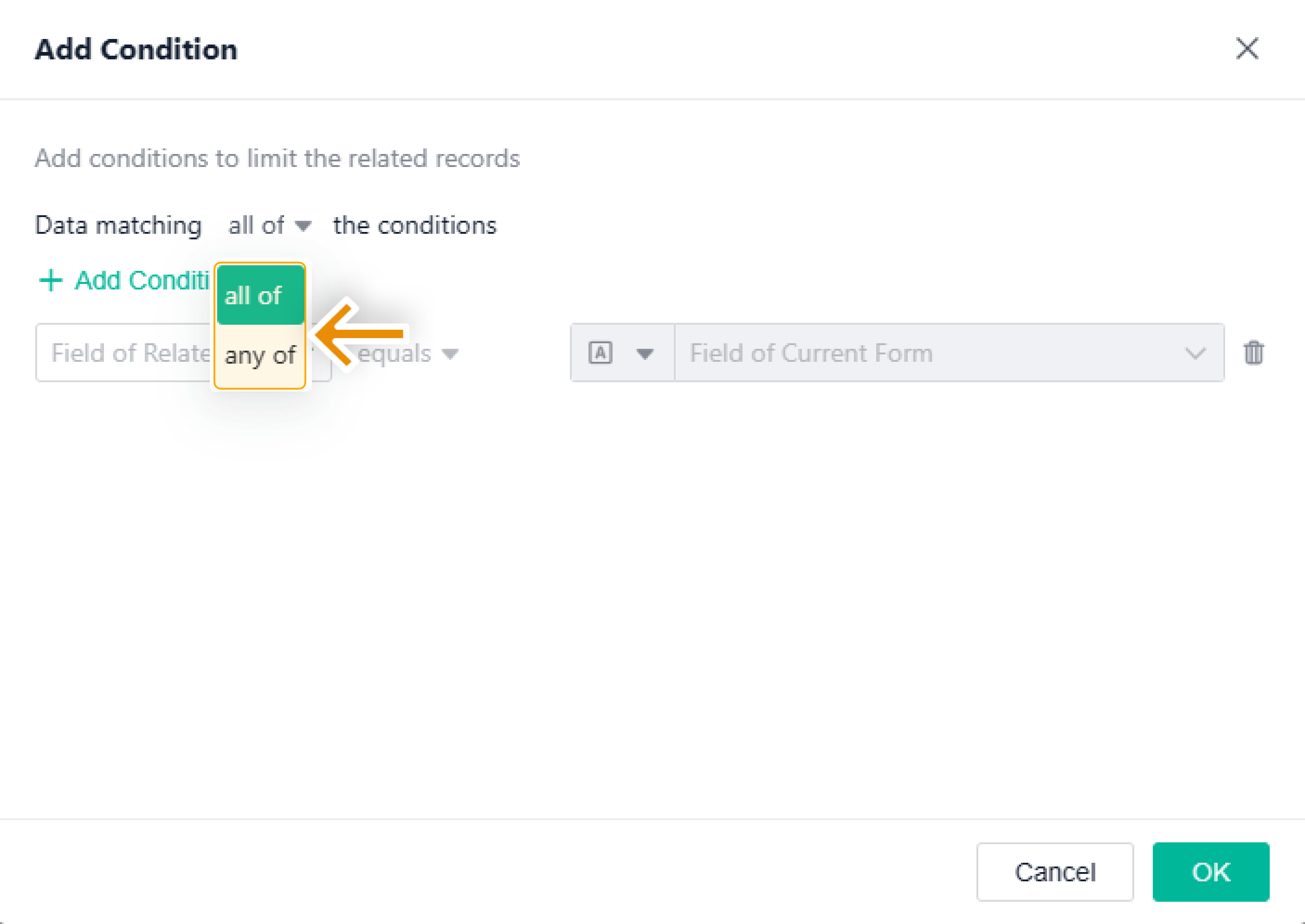Open the "equals" operator selector
This screenshot has width=1305, height=924.
[x=407, y=353]
